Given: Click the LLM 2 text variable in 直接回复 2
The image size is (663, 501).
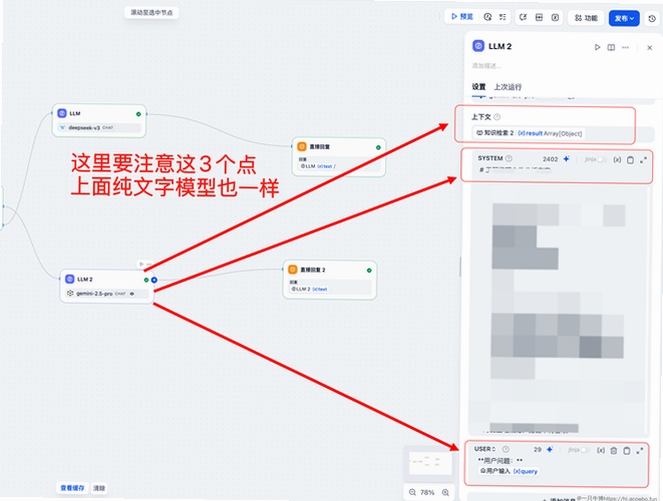Looking at the screenshot, I should 309,289.
